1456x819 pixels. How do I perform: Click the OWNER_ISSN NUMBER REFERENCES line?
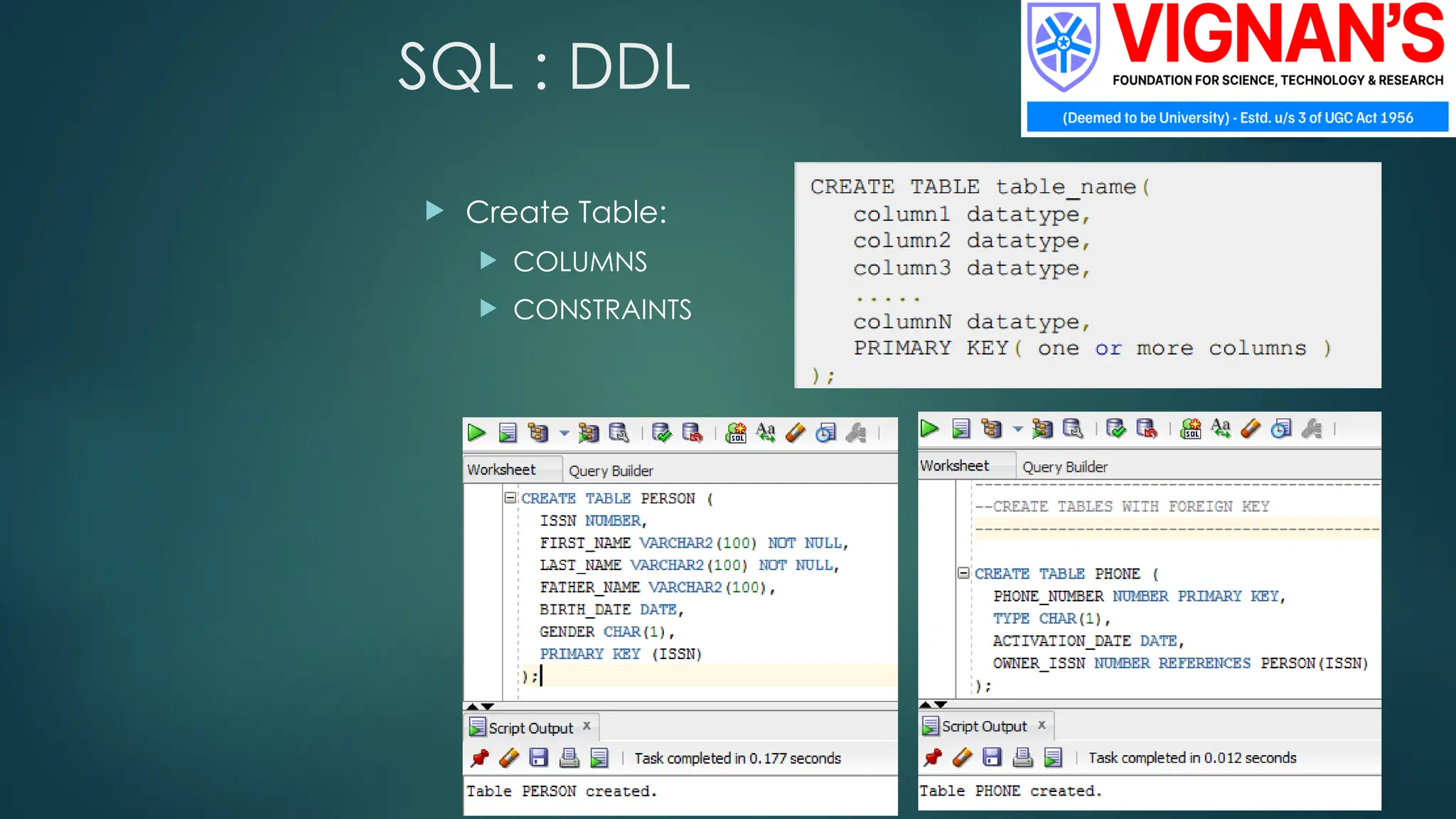tap(1180, 663)
